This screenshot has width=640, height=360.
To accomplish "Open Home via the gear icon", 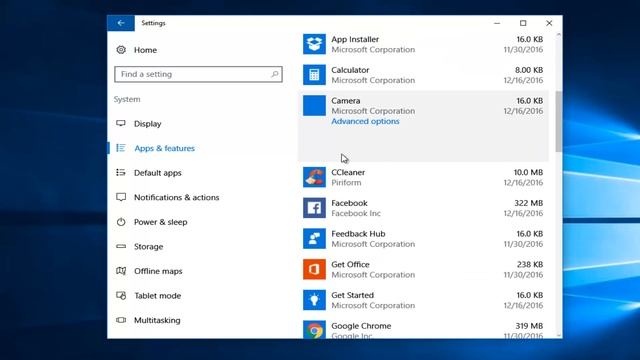I will pyautogui.click(x=121, y=50).
